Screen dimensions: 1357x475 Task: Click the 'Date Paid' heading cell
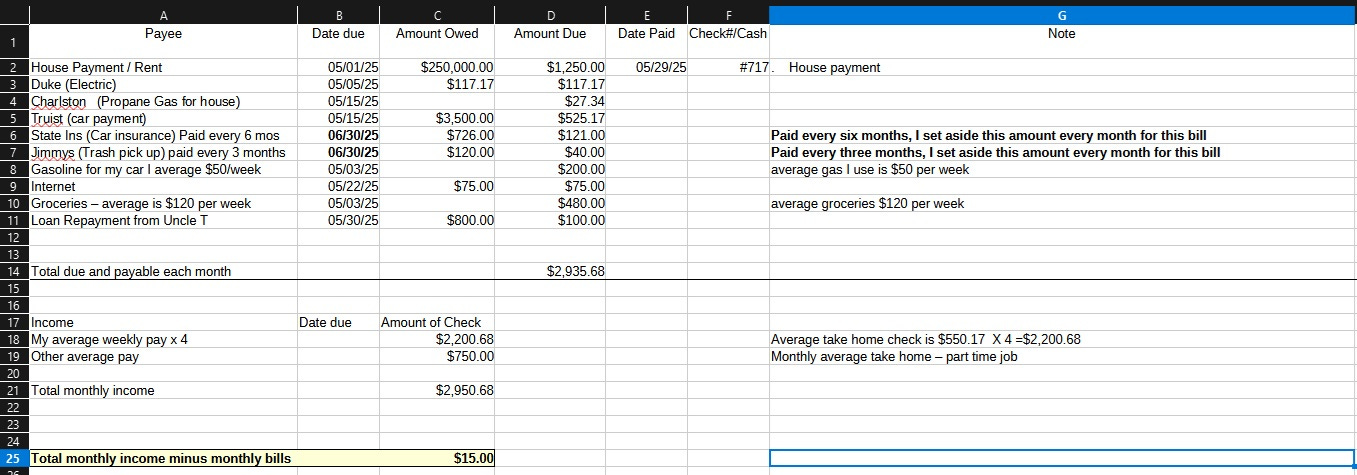(x=647, y=42)
